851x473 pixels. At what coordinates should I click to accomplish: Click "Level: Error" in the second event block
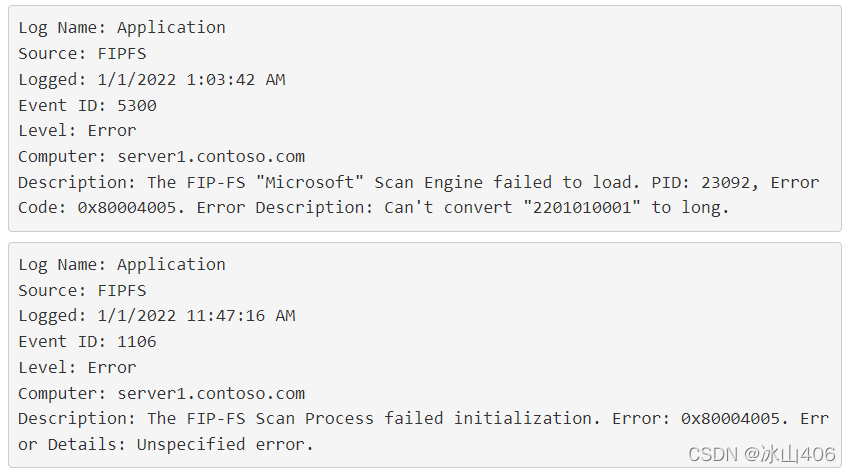click(x=77, y=368)
